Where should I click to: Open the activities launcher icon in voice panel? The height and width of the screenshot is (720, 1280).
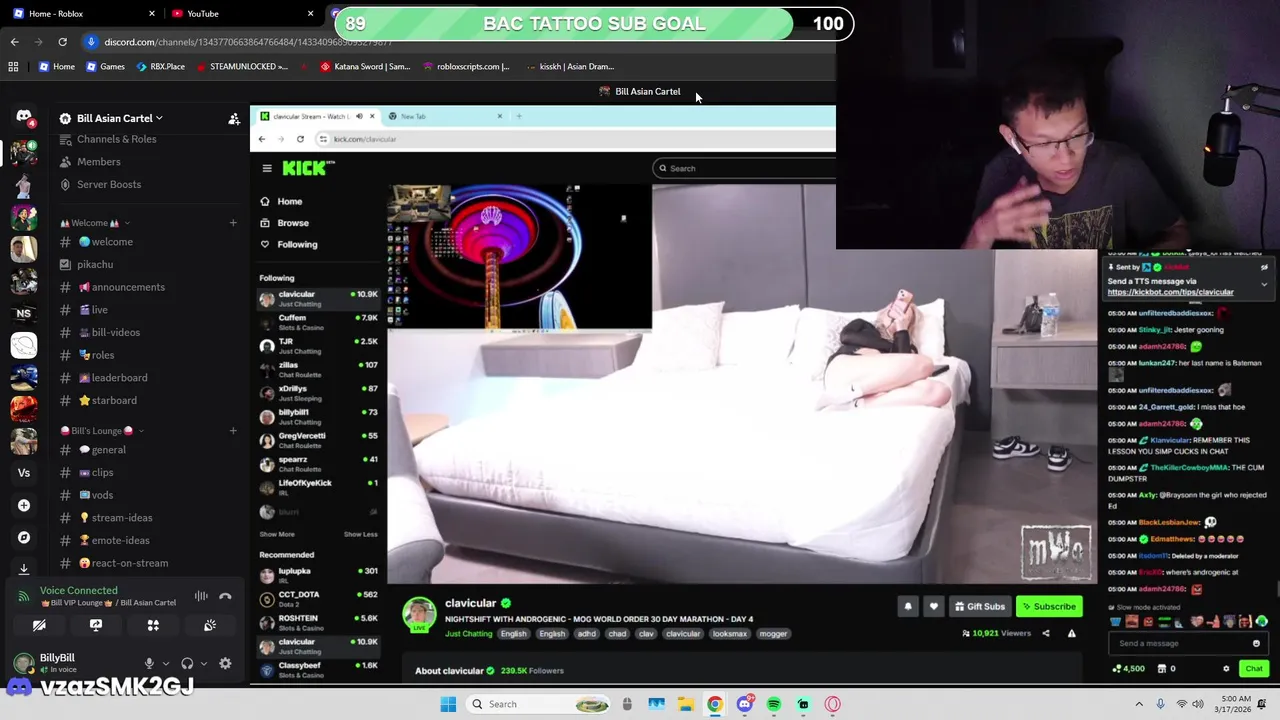click(153, 625)
